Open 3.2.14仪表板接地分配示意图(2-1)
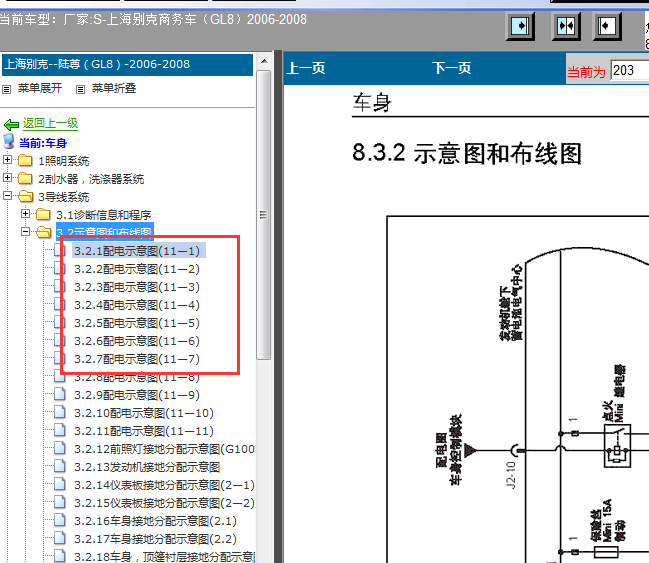This screenshot has width=649, height=563. 164,485
